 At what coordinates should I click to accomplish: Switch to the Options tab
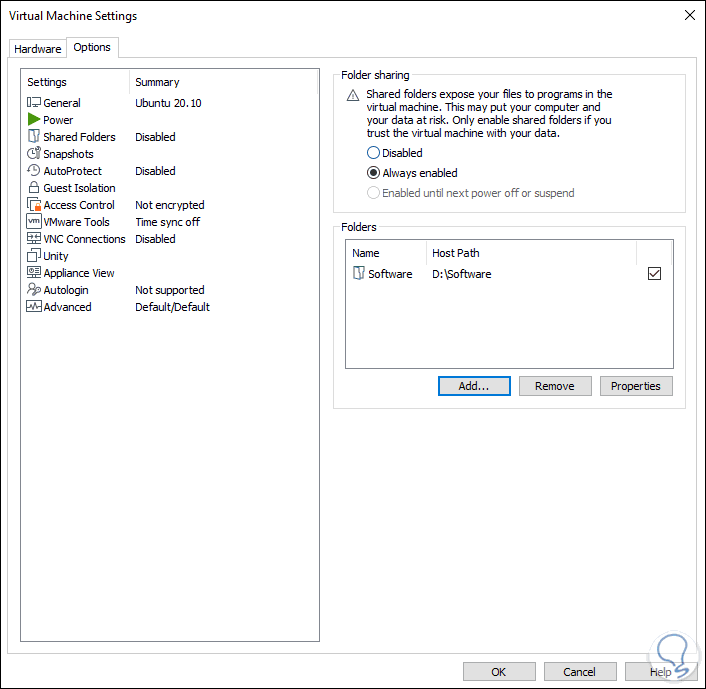pos(92,47)
